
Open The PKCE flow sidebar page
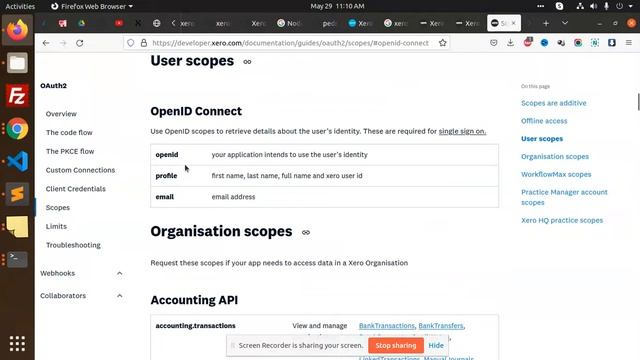pyautogui.click(x=70, y=151)
